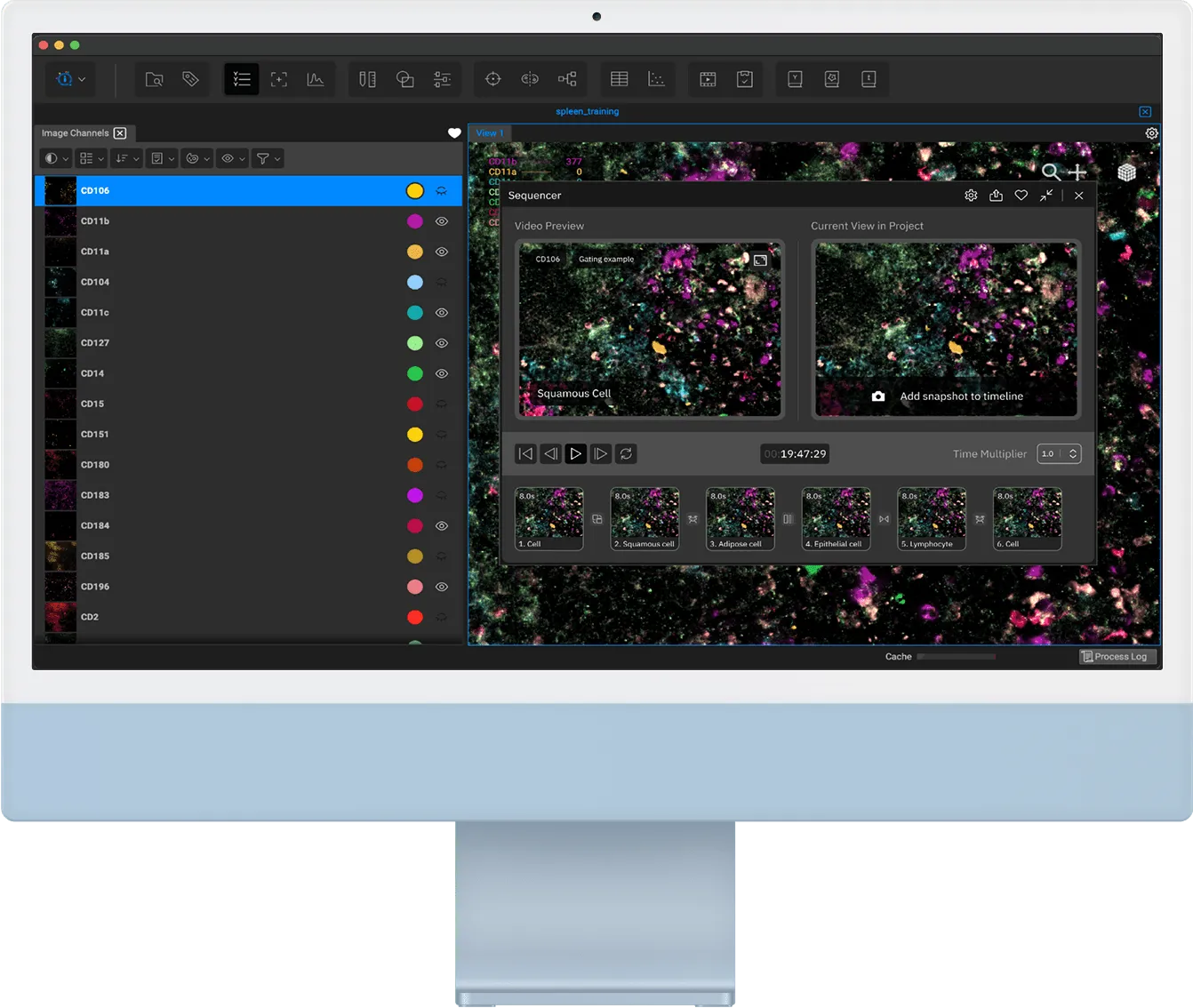Open the color palette dropdown in channels panel
The height and width of the screenshot is (1008, 1193).
pyautogui.click(x=197, y=158)
